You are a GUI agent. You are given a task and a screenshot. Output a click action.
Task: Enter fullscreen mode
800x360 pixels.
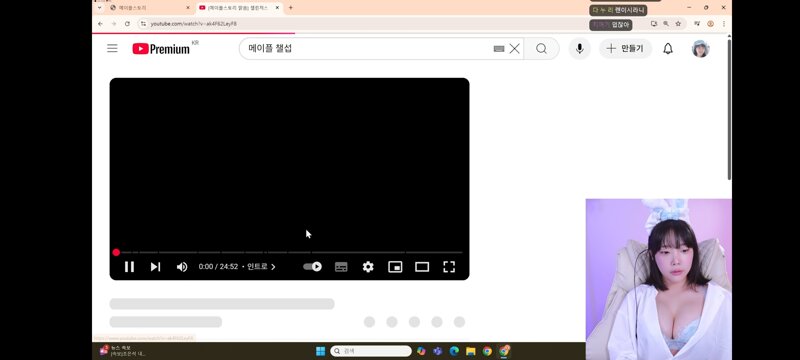(449, 267)
